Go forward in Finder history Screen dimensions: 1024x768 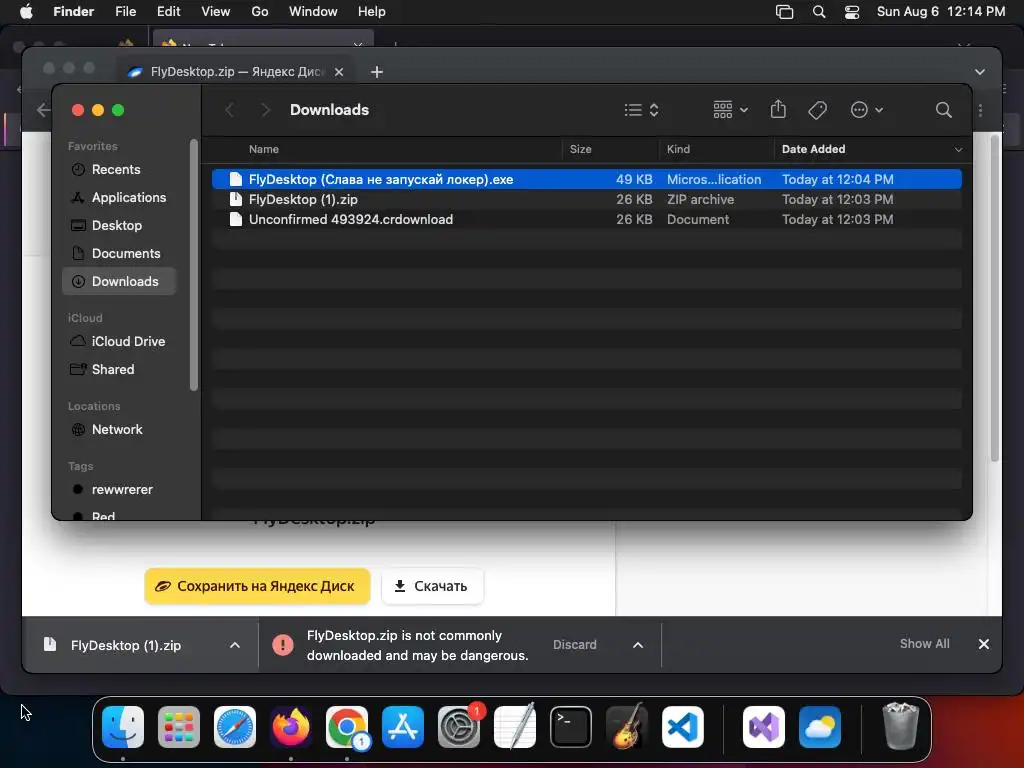265,110
